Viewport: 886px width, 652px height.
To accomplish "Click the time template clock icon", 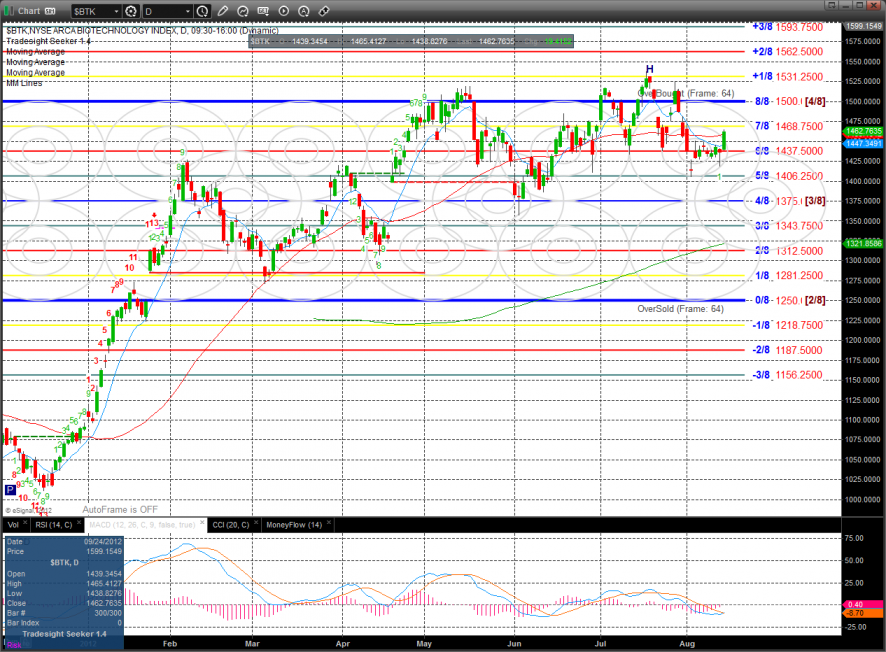I will (x=203, y=11).
